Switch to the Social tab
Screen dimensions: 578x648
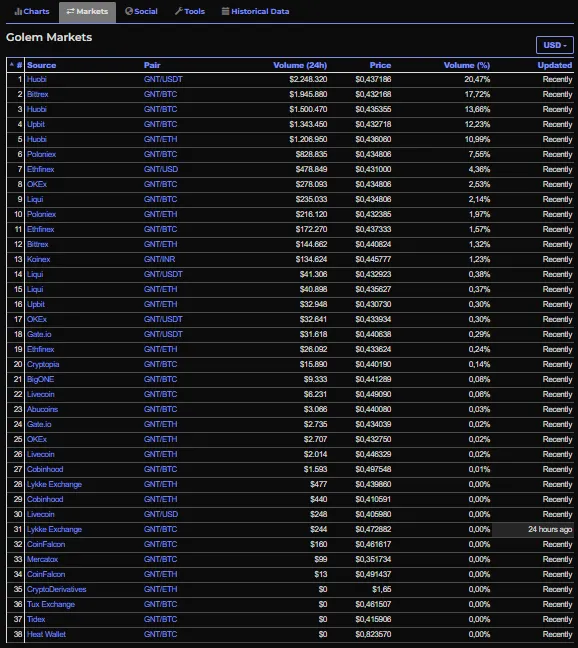(141, 12)
